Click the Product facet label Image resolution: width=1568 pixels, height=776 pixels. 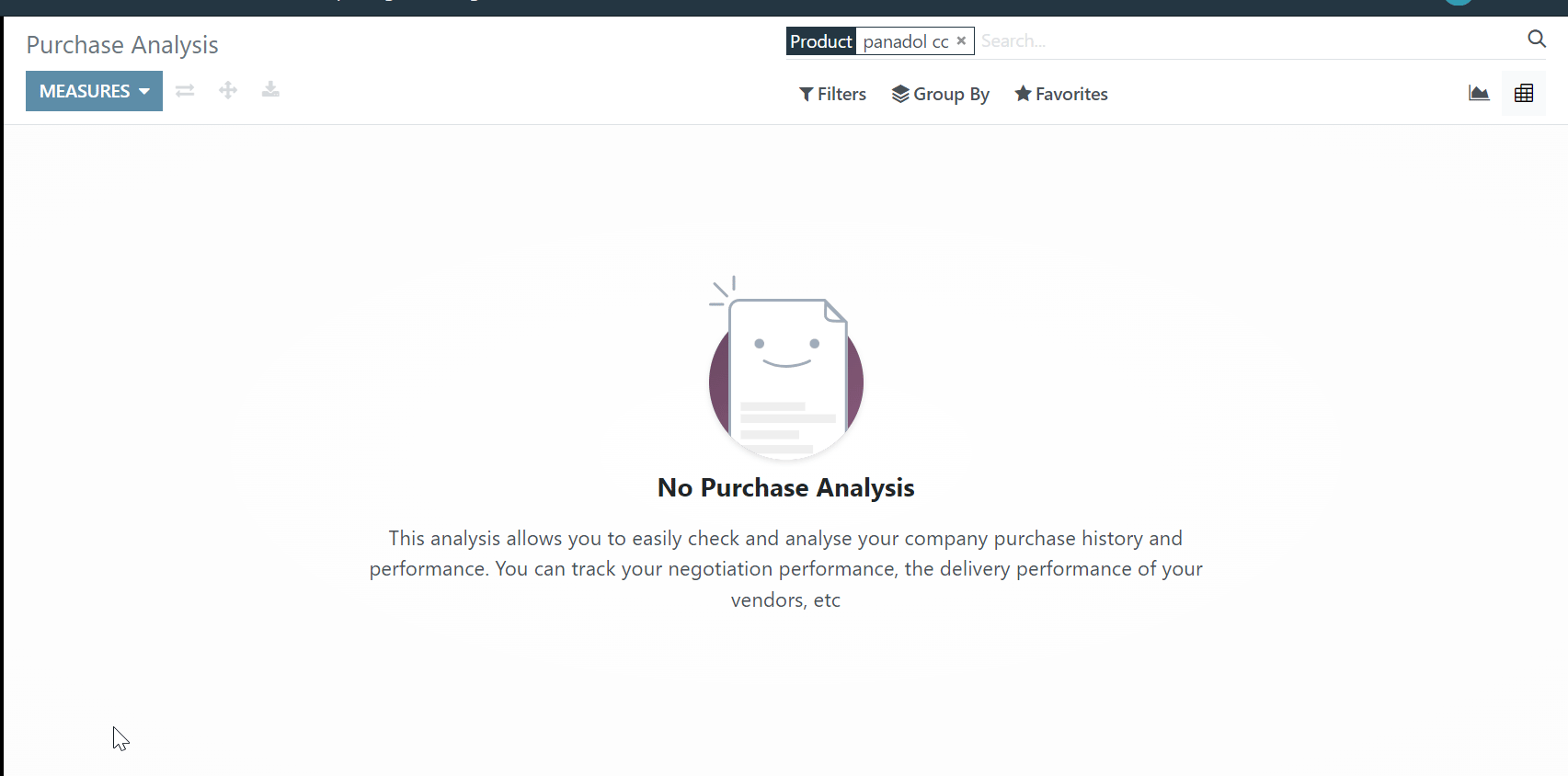pos(821,41)
